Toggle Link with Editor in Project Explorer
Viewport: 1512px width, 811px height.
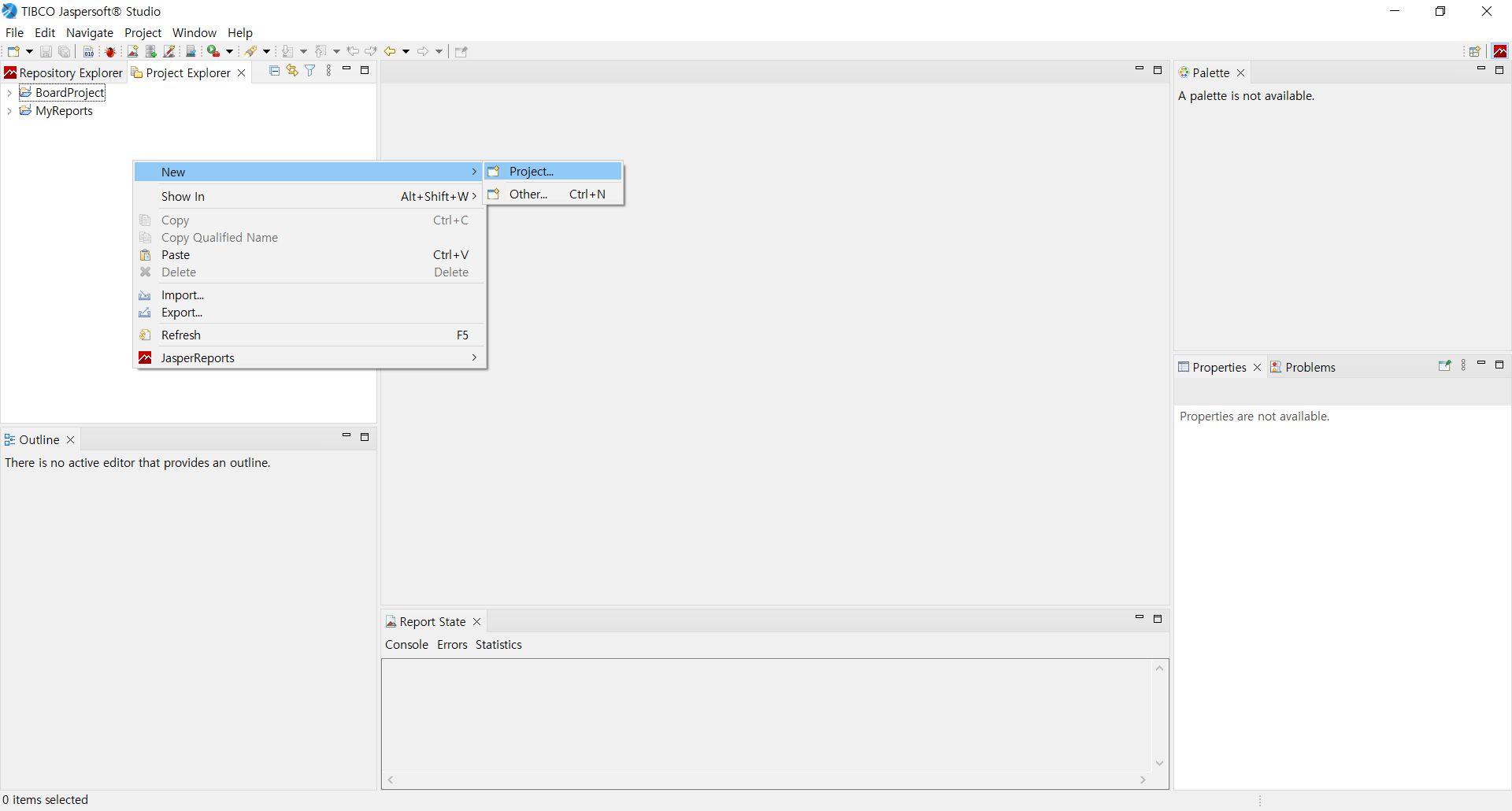click(292, 71)
